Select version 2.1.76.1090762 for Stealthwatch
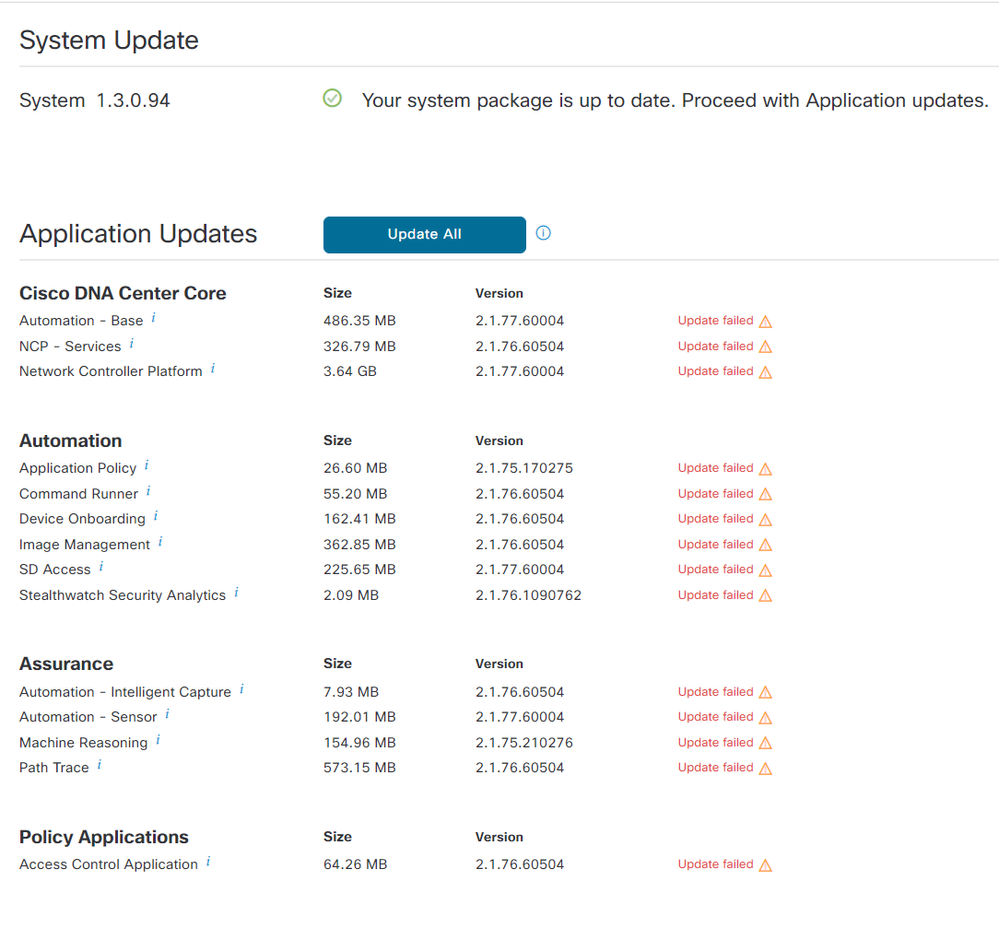 pyautogui.click(x=528, y=596)
